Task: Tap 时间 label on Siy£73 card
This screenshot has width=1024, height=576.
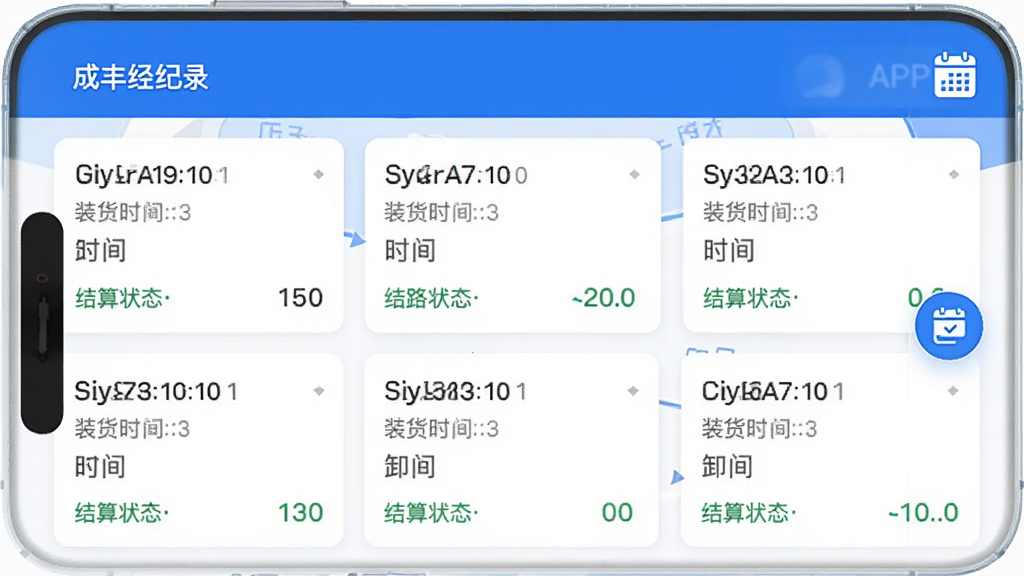Action: [x=100, y=467]
